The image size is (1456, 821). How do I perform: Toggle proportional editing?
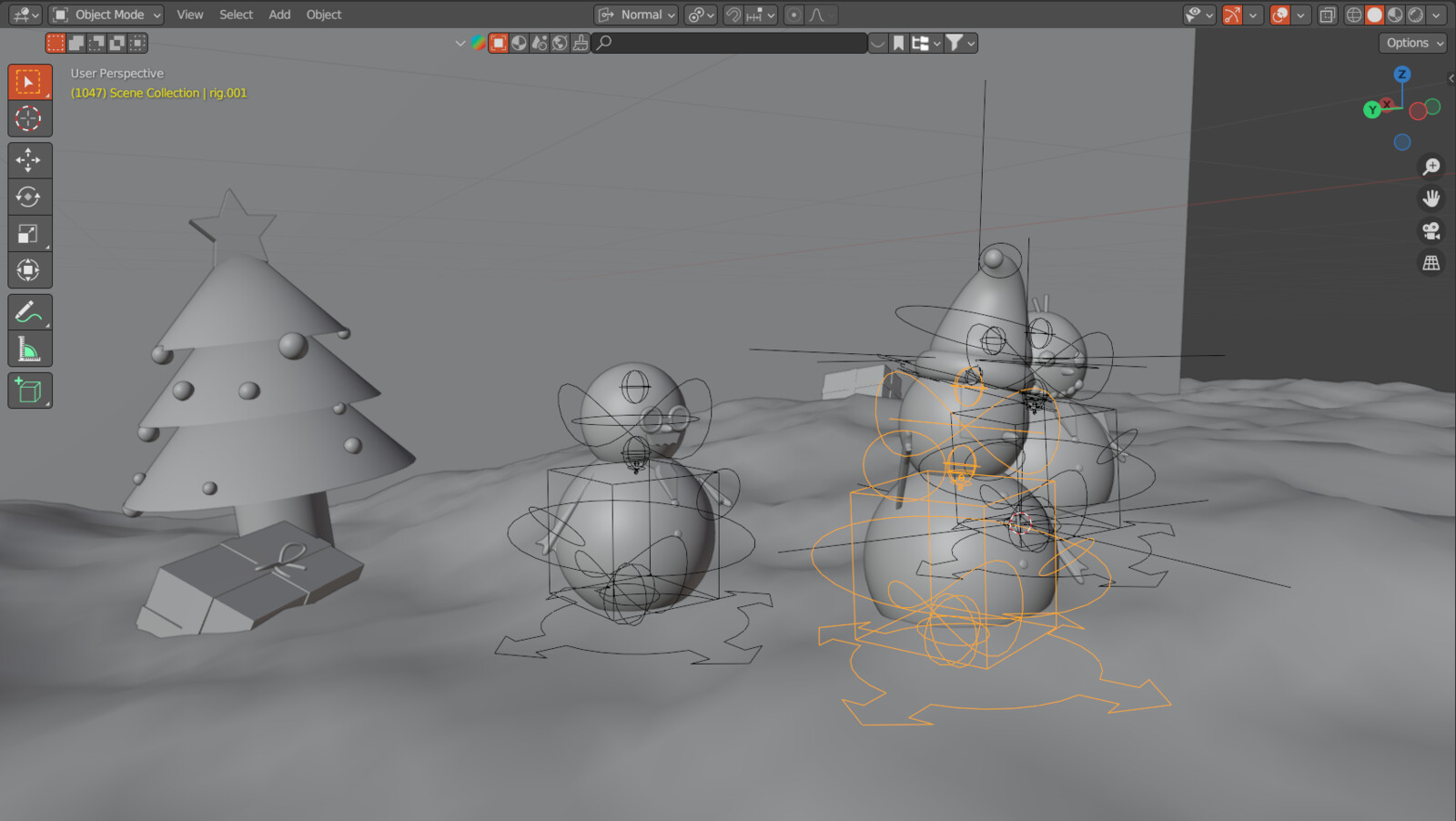tap(794, 15)
